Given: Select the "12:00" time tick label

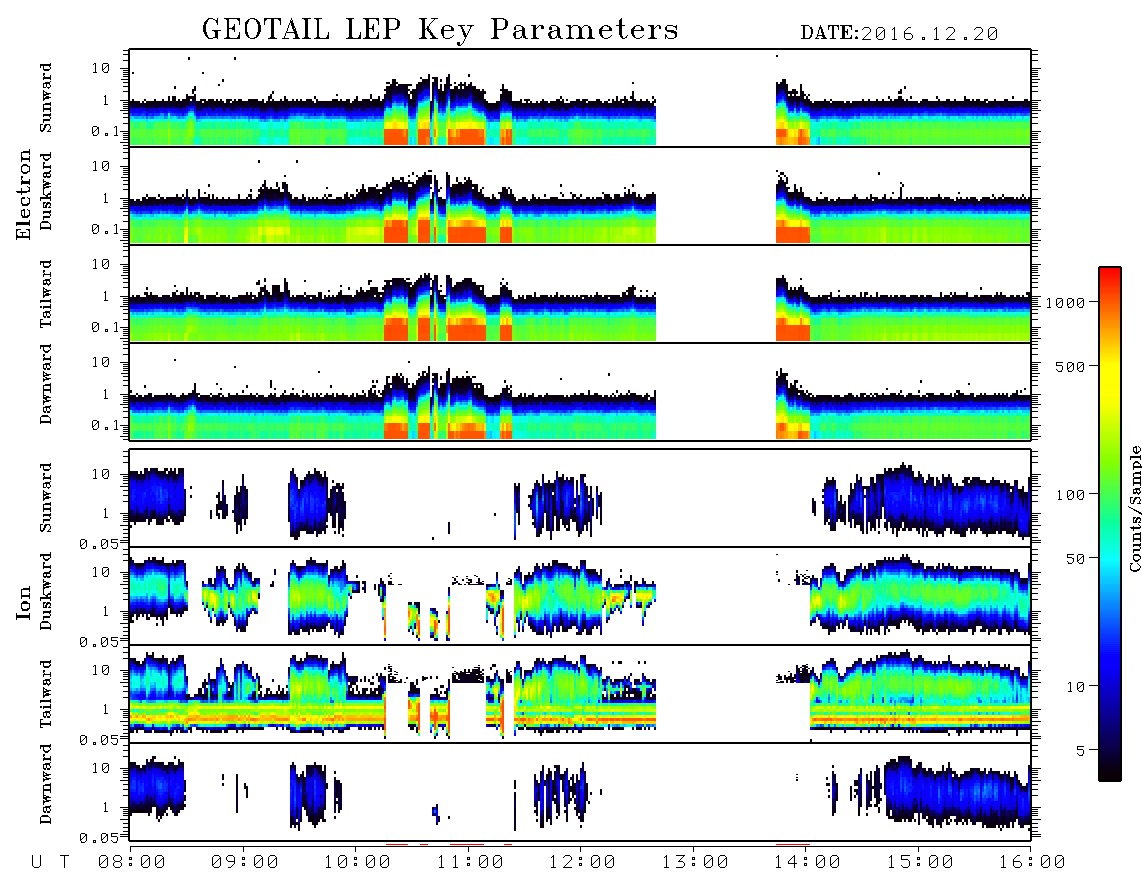Looking at the screenshot, I should (582, 862).
